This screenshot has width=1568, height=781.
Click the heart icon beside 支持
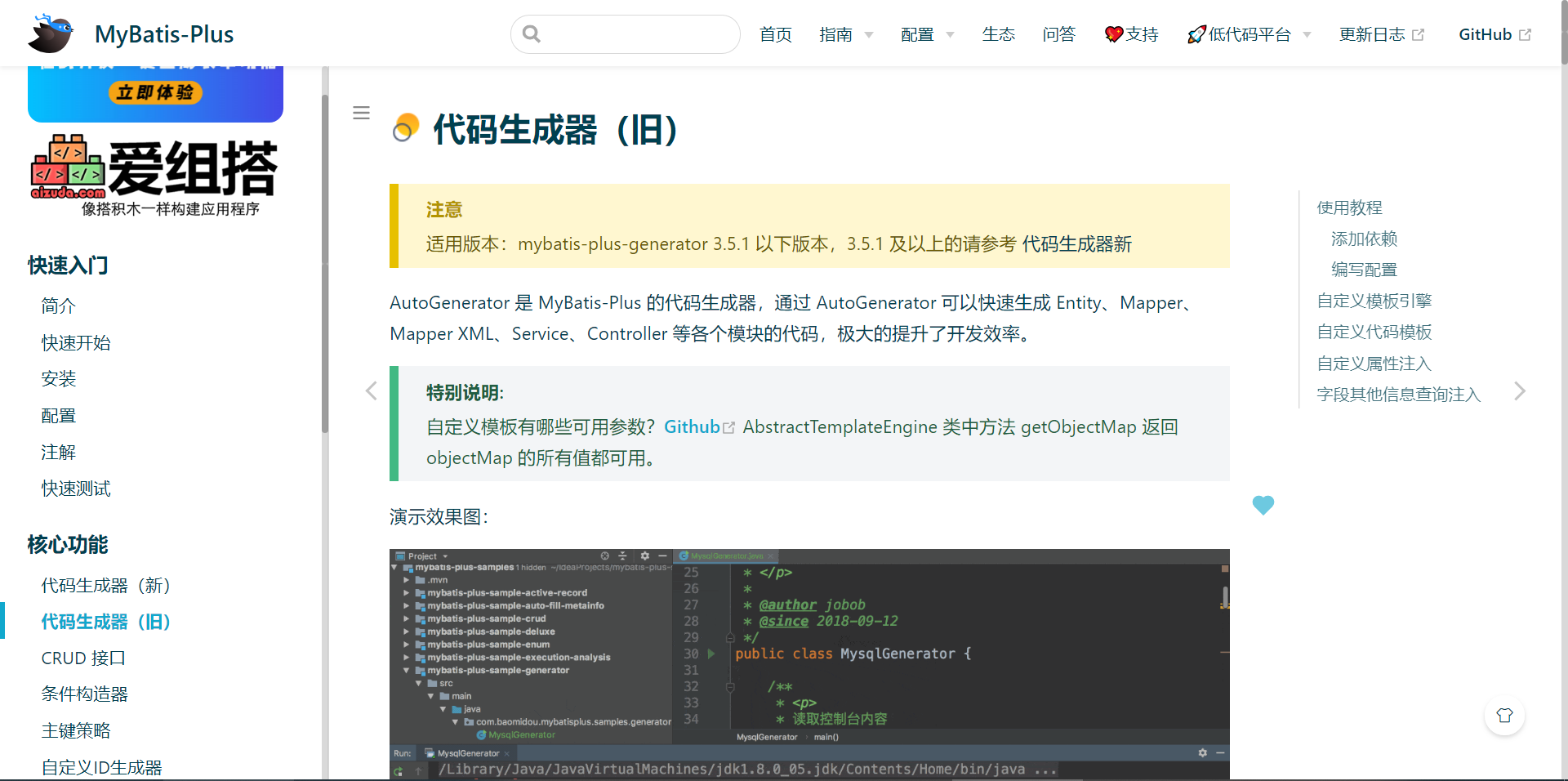(x=1114, y=34)
